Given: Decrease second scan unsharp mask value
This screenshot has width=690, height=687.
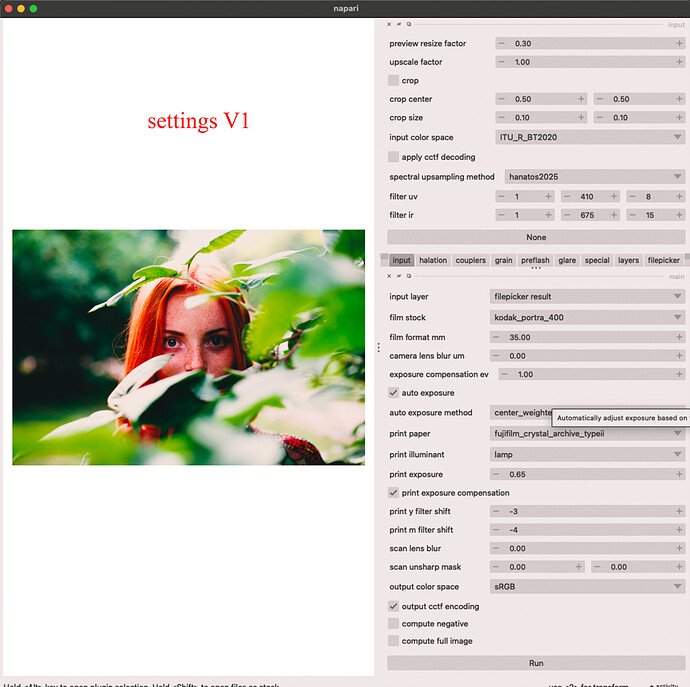Looking at the screenshot, I should 597,567.
